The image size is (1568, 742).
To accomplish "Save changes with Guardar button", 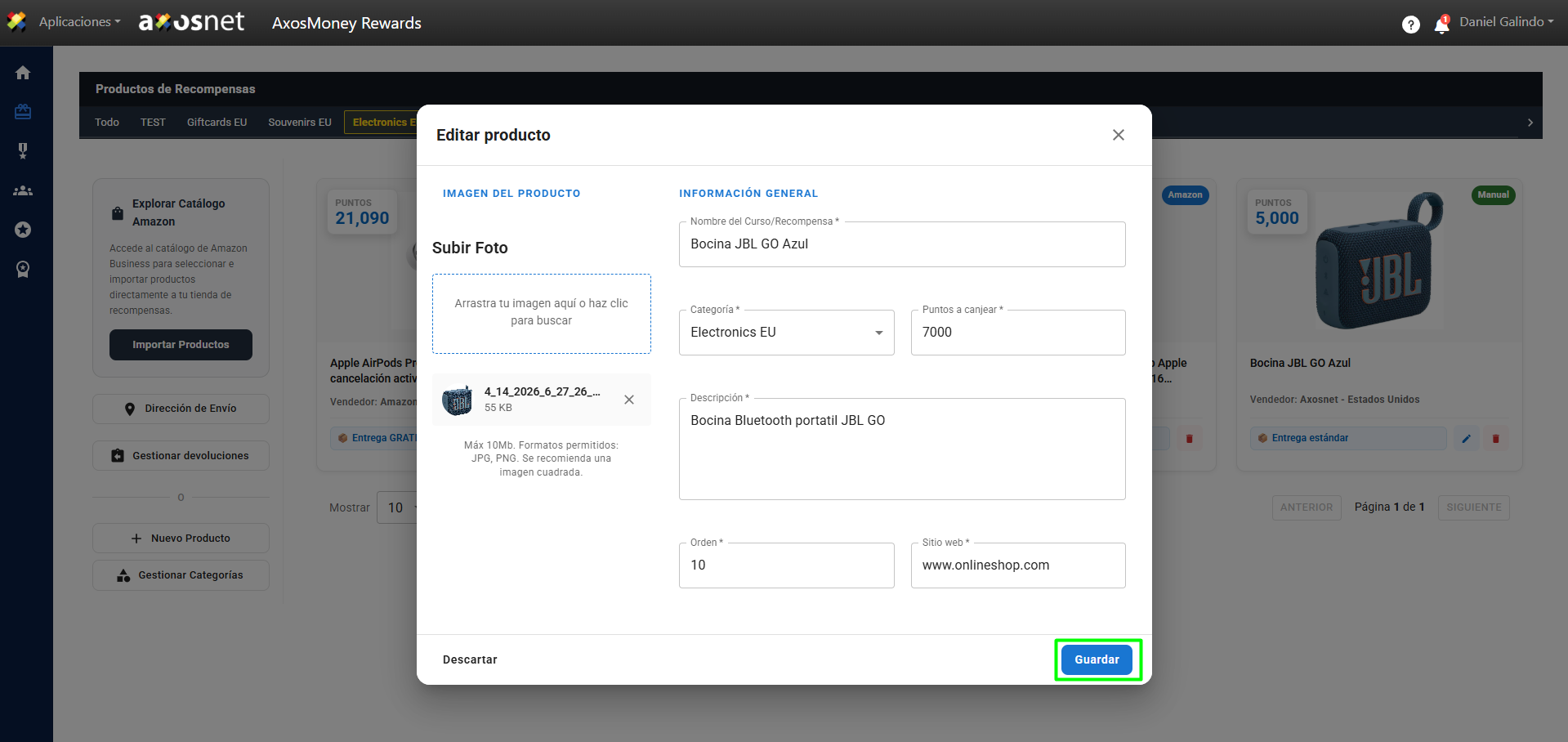I will point(1097,659).
